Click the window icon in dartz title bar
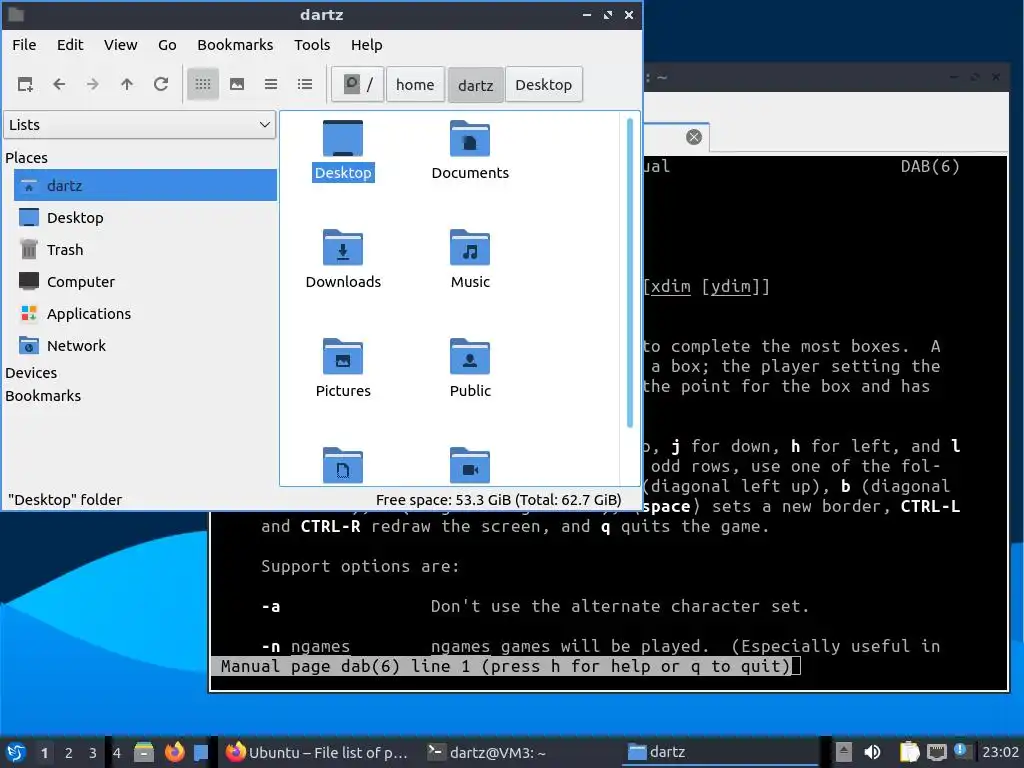Viewport: 1024px width, 768px height. point(16,14)
